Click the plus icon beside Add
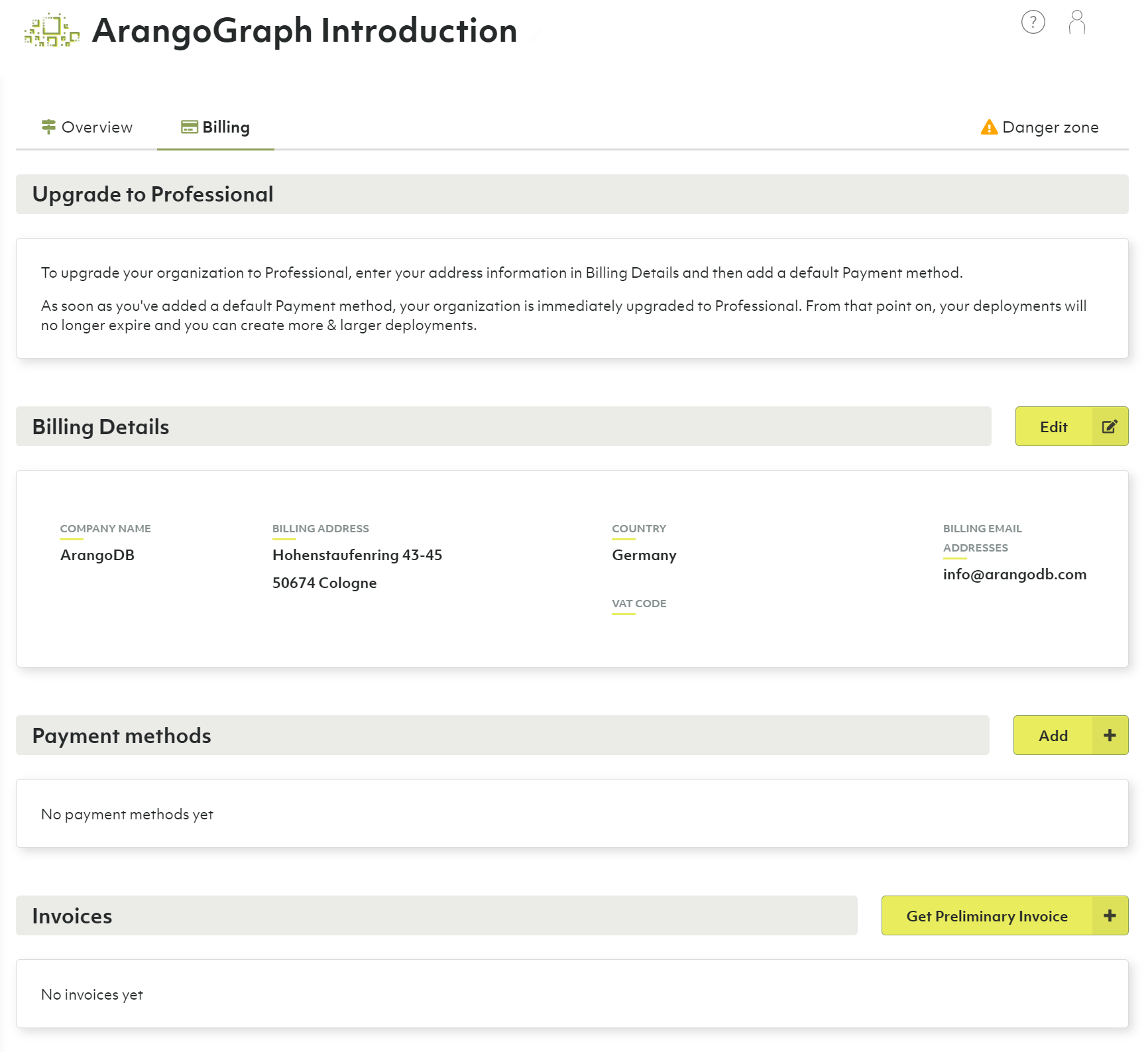This screenshot has width=1148, height=1052. [x=1110, y=735]
